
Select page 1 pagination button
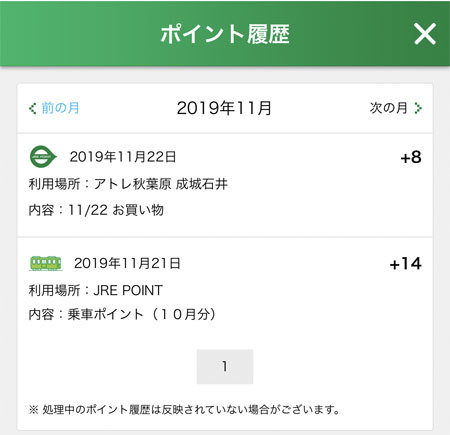225,366
